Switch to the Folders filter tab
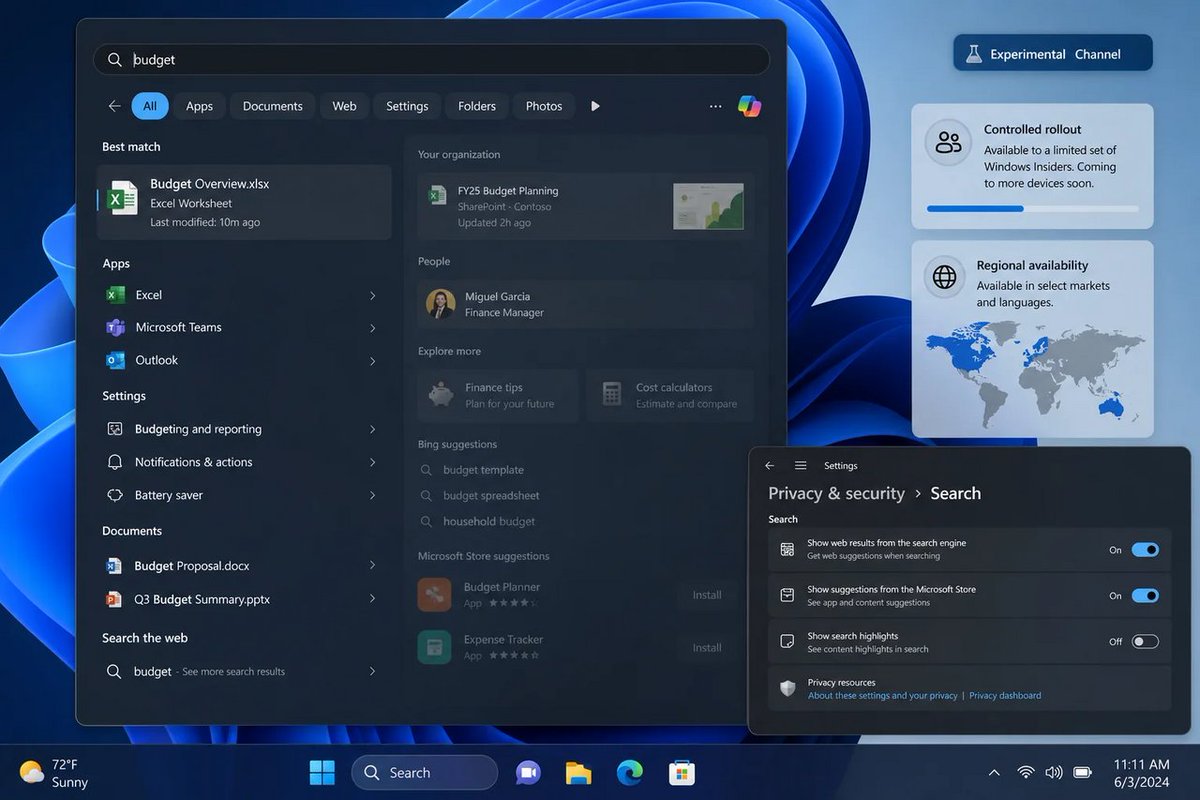1200x800 pixels. (x=477, y=106)
